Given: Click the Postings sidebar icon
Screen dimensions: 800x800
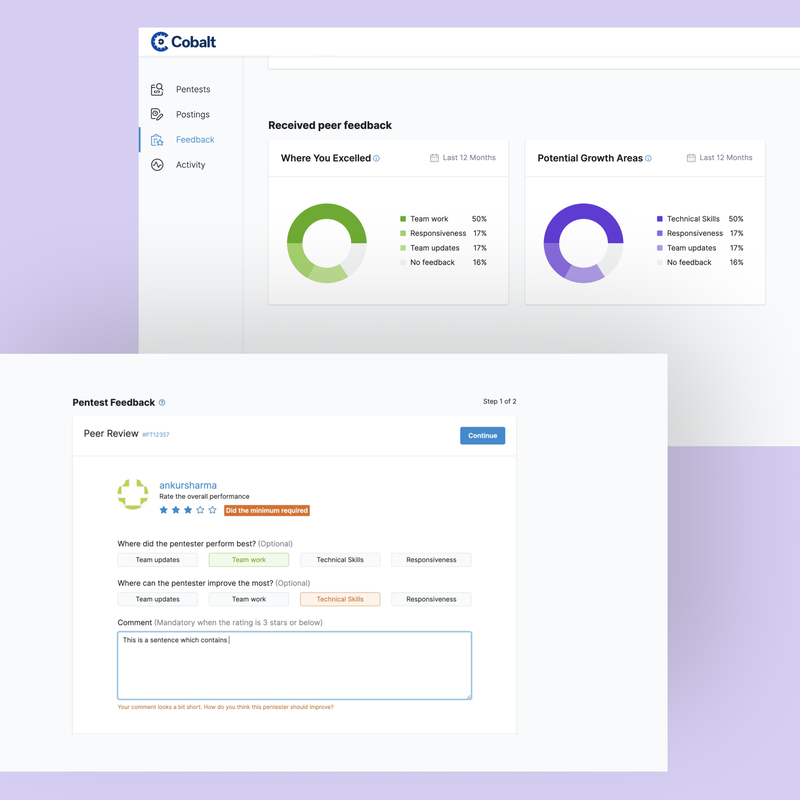Looking at the screenshot, I should click(157, 115).
